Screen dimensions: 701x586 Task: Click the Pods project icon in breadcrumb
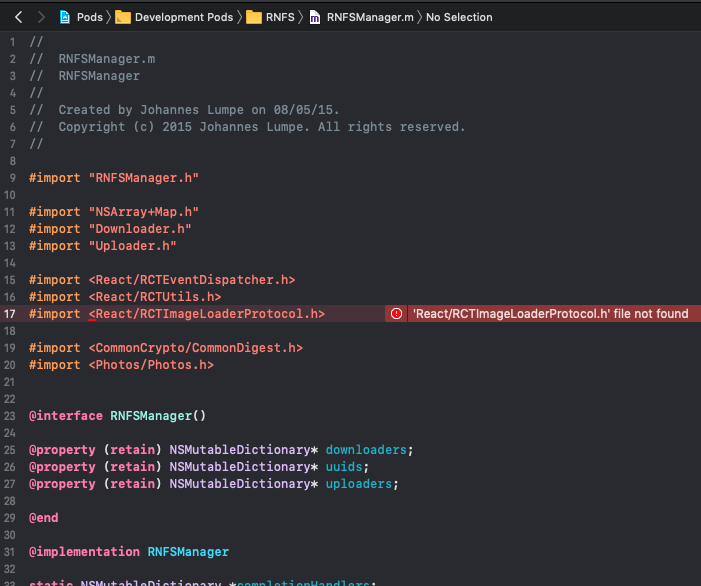coord(65,17)
